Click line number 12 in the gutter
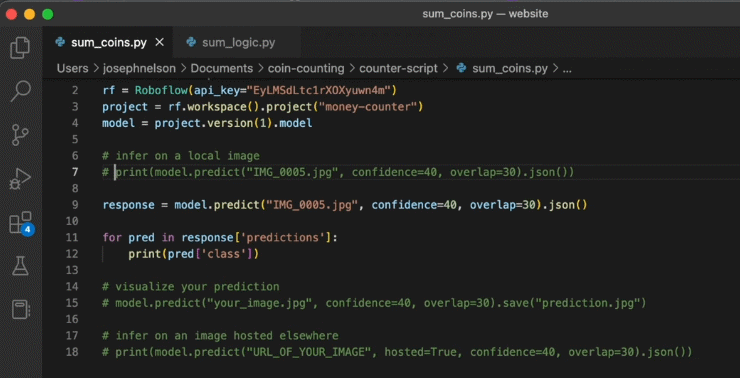 coord(72,254)
